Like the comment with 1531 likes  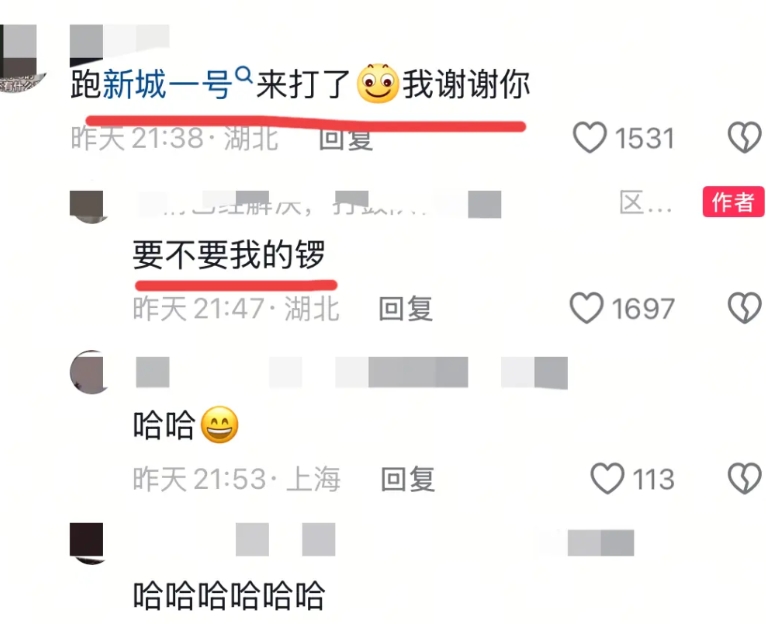click(590, 137)
